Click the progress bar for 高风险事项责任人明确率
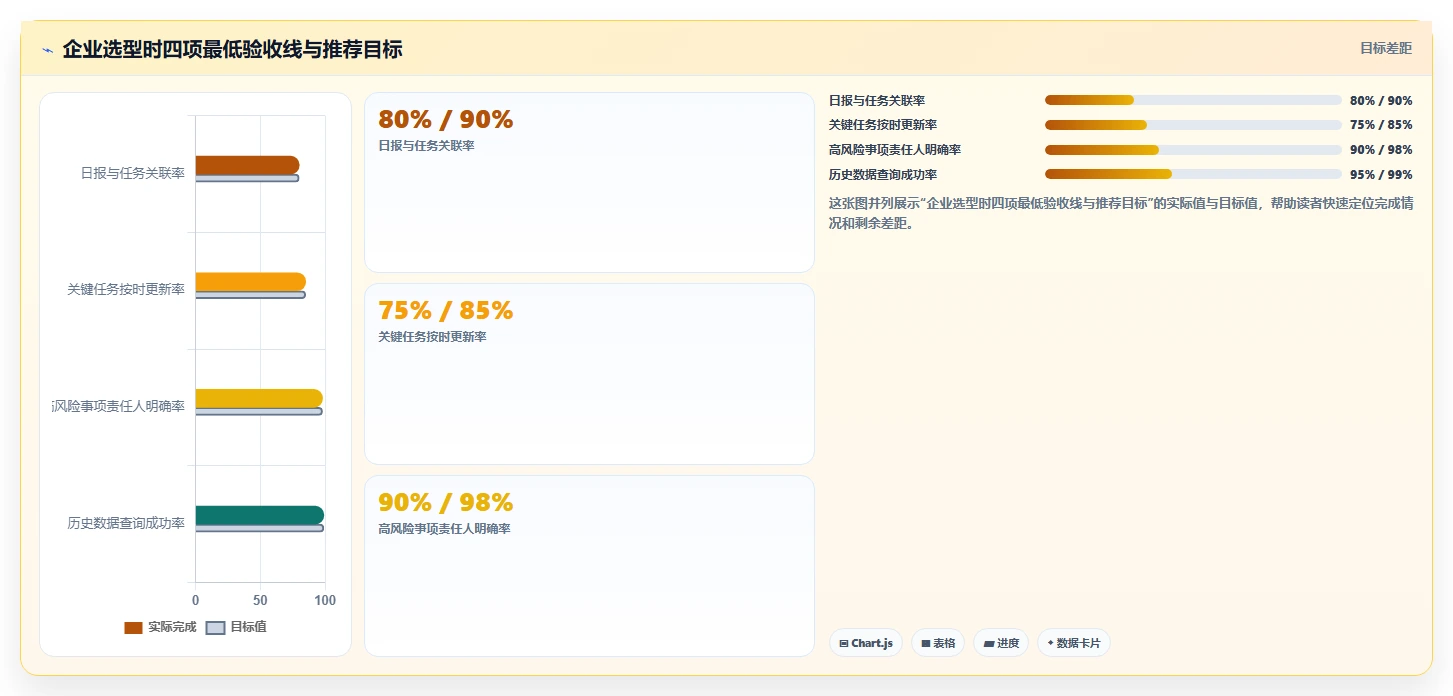 click(1193, 150)
